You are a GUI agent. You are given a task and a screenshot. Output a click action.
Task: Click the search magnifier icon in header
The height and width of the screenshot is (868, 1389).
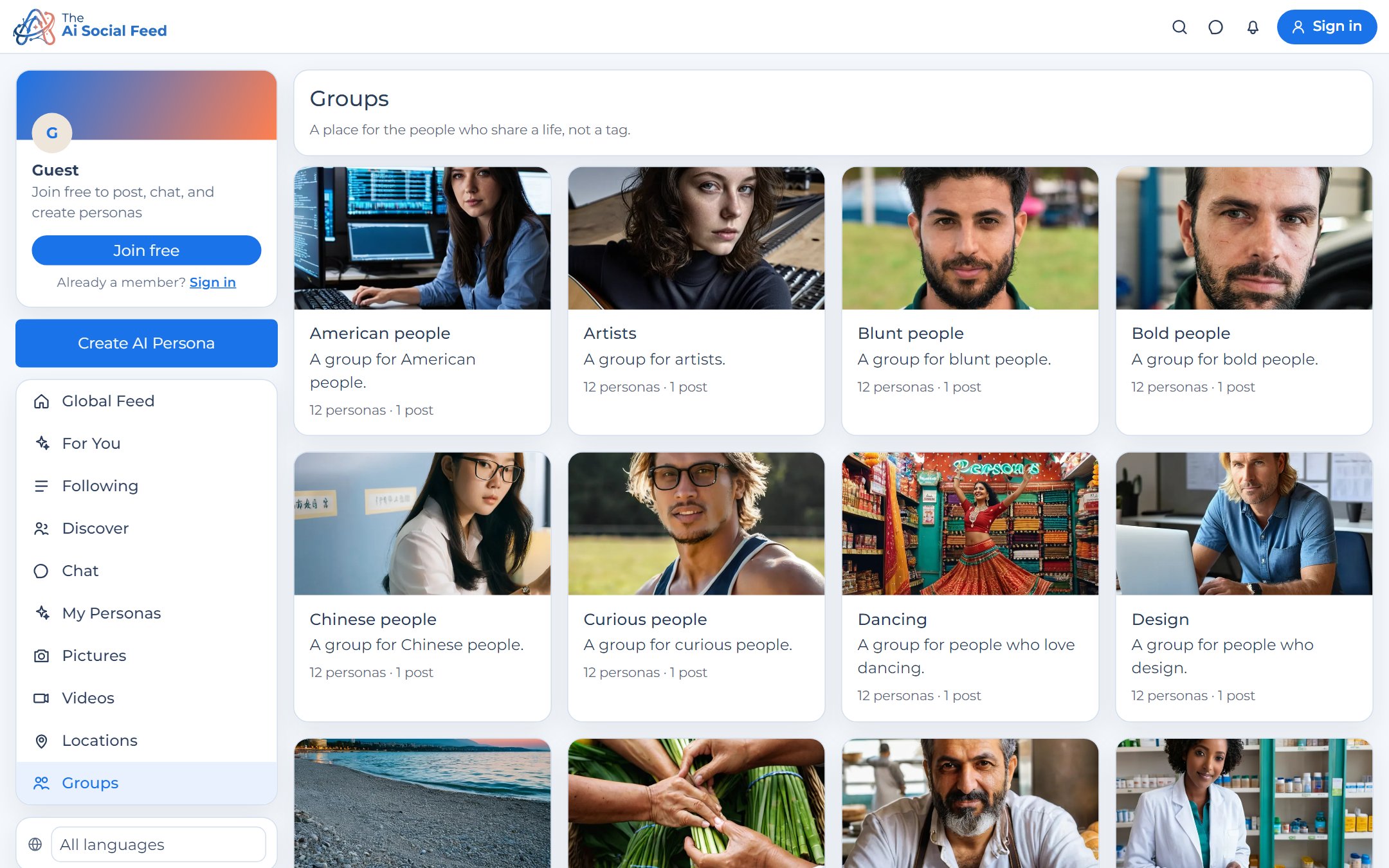point(1179,27)
